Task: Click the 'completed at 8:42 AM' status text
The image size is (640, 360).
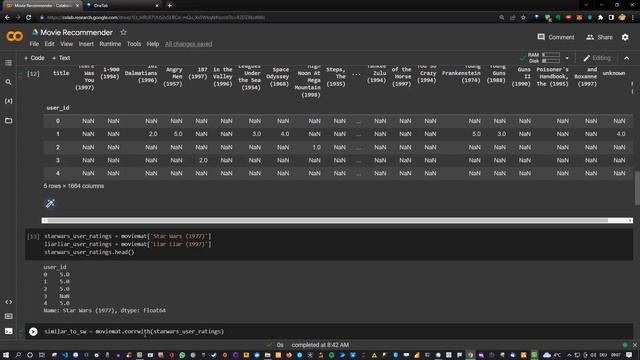Action: tap(320, 345)
